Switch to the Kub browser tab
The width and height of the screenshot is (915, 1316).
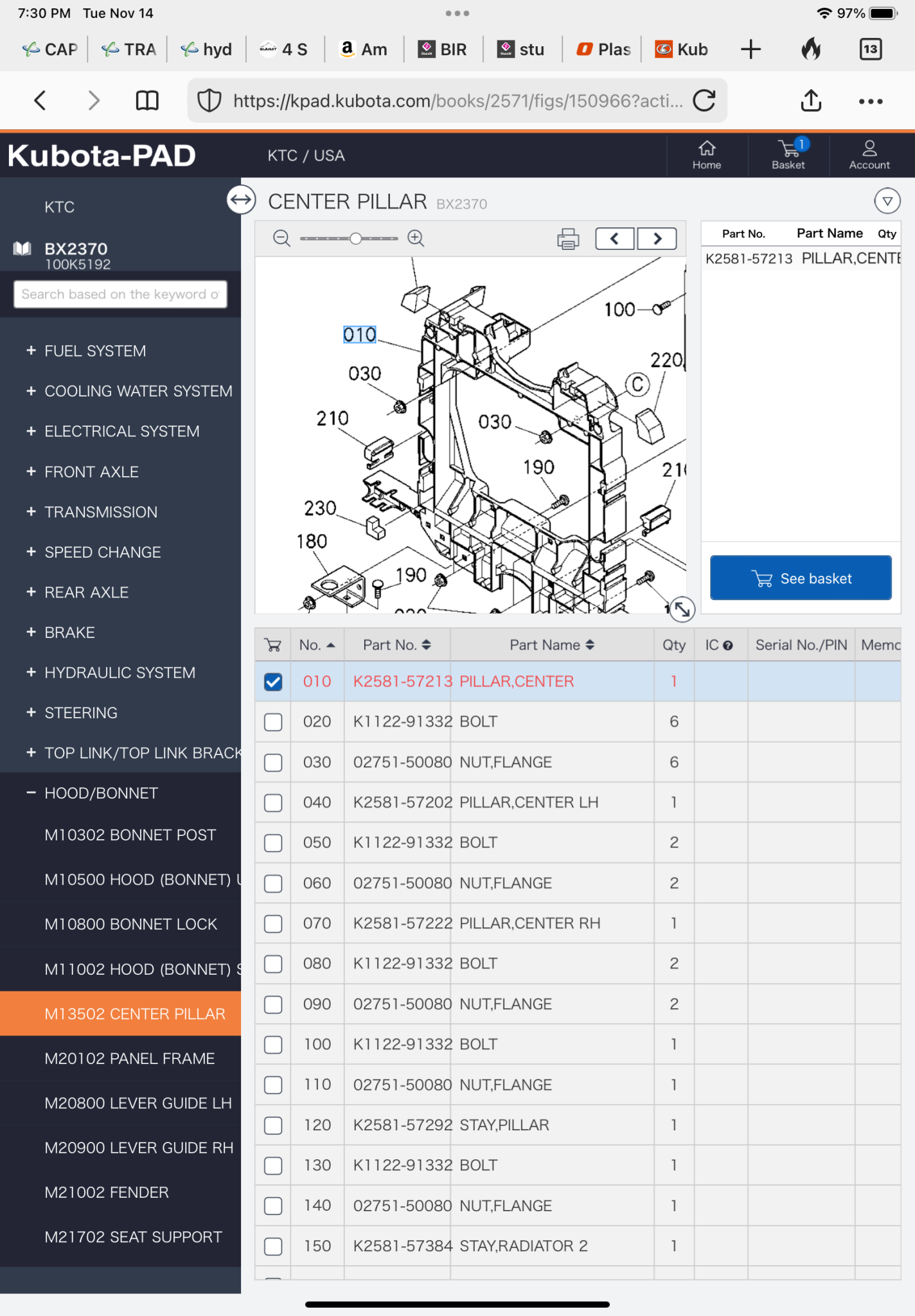(x=682, y=49)
